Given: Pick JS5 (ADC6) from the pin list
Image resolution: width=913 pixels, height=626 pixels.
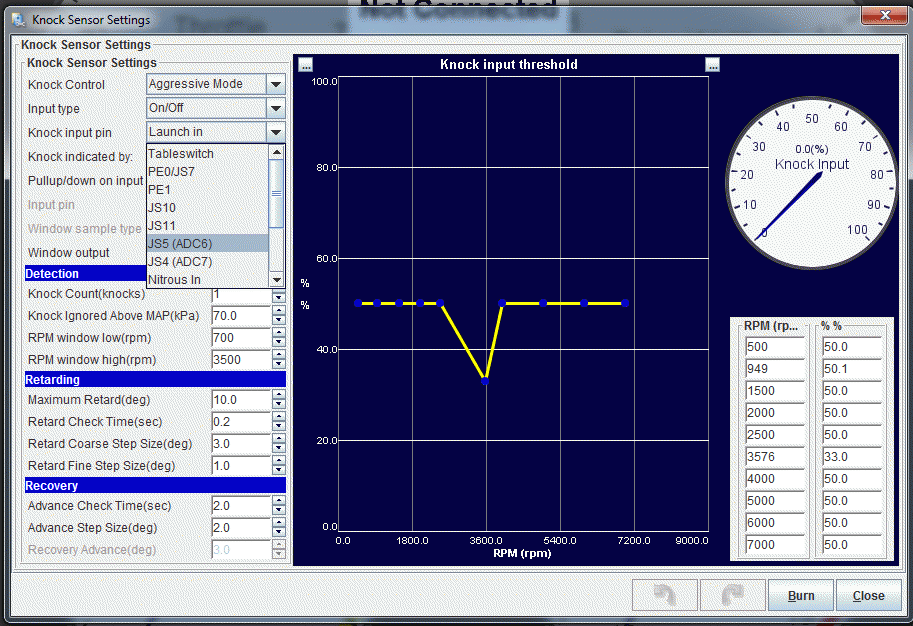Looking at the screenshot, I should tap(208, 244).
